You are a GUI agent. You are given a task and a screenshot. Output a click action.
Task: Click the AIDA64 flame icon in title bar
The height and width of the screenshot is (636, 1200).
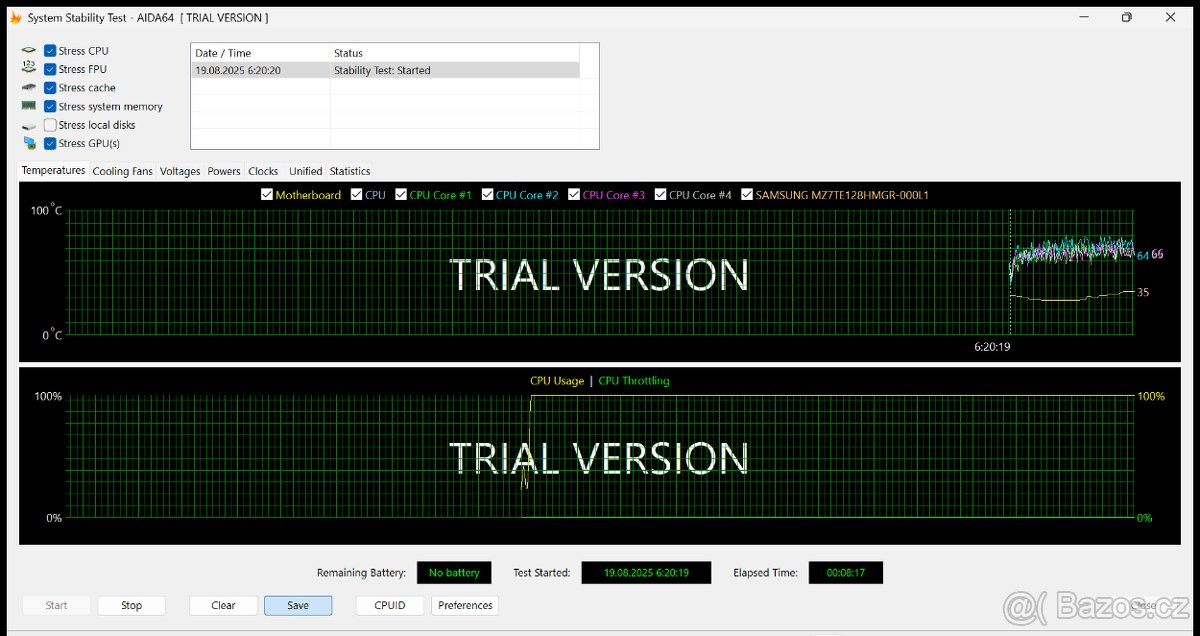15,17
